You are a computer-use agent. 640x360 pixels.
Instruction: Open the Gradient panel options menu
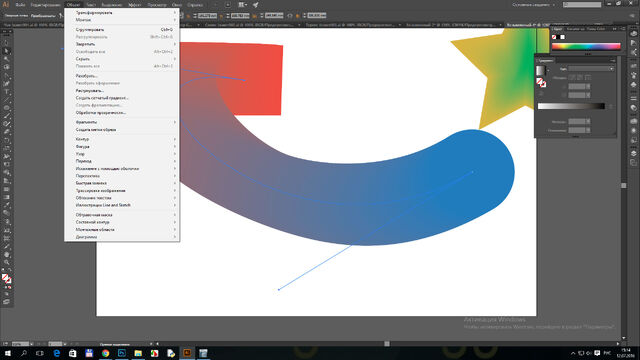point(612,60)
